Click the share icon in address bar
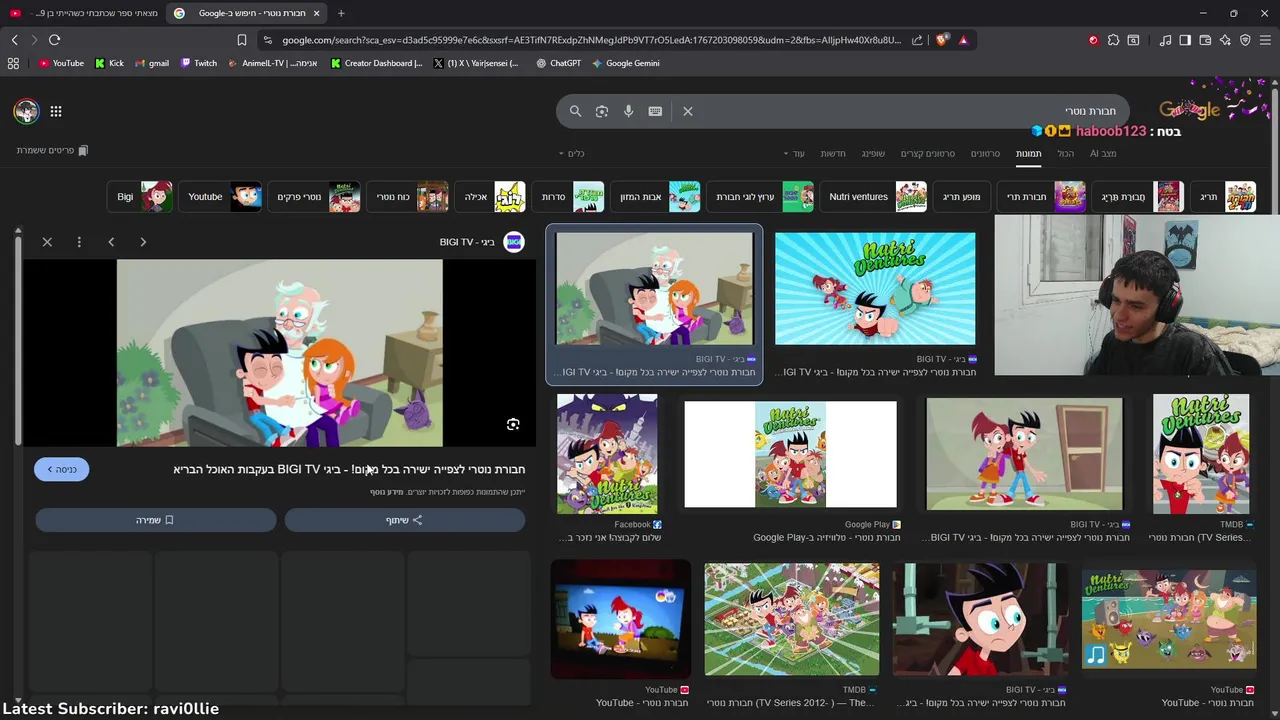The width and height of the screenshot is (1280, 720). [917, 40]
